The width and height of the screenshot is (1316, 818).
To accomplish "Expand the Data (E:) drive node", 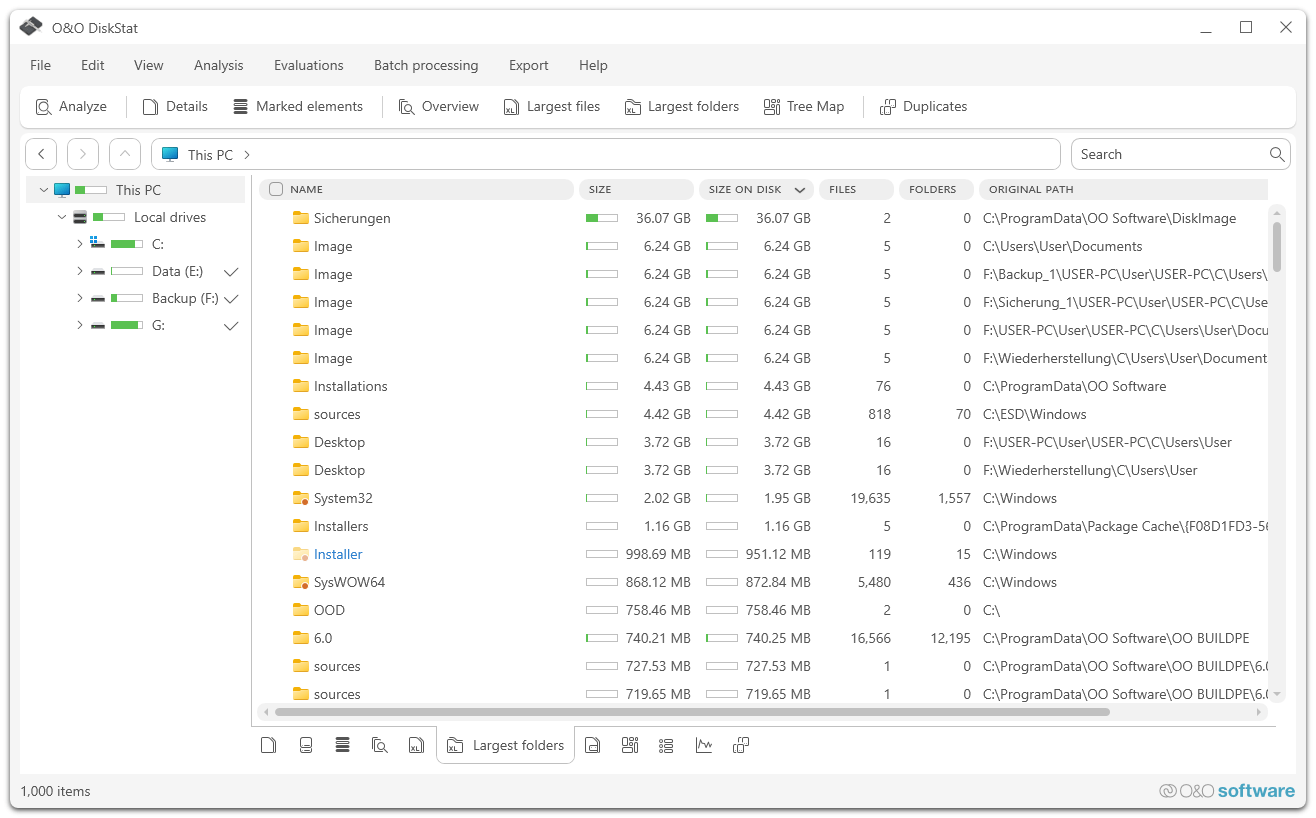I will coord(80,271).
